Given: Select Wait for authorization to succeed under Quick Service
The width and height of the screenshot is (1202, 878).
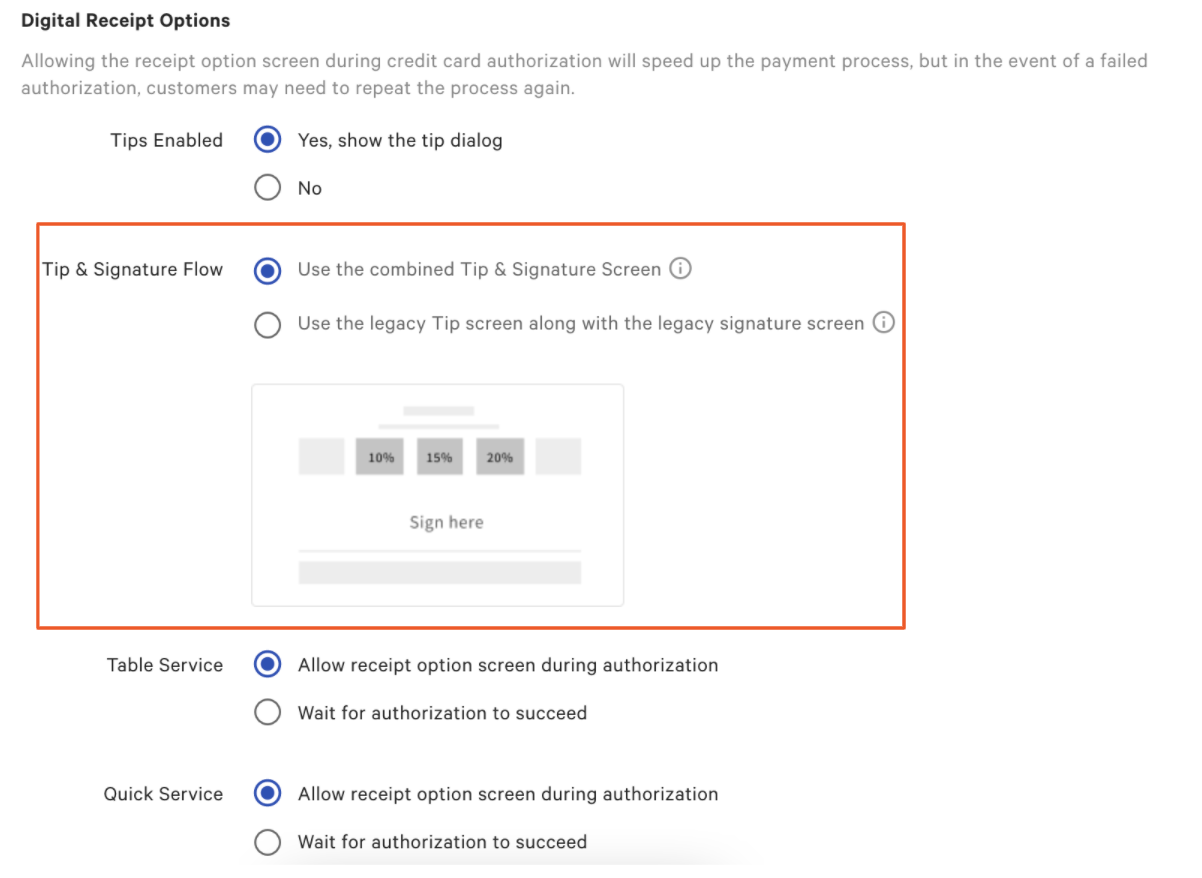Looking at the screenshot, I should pos(267,842).
